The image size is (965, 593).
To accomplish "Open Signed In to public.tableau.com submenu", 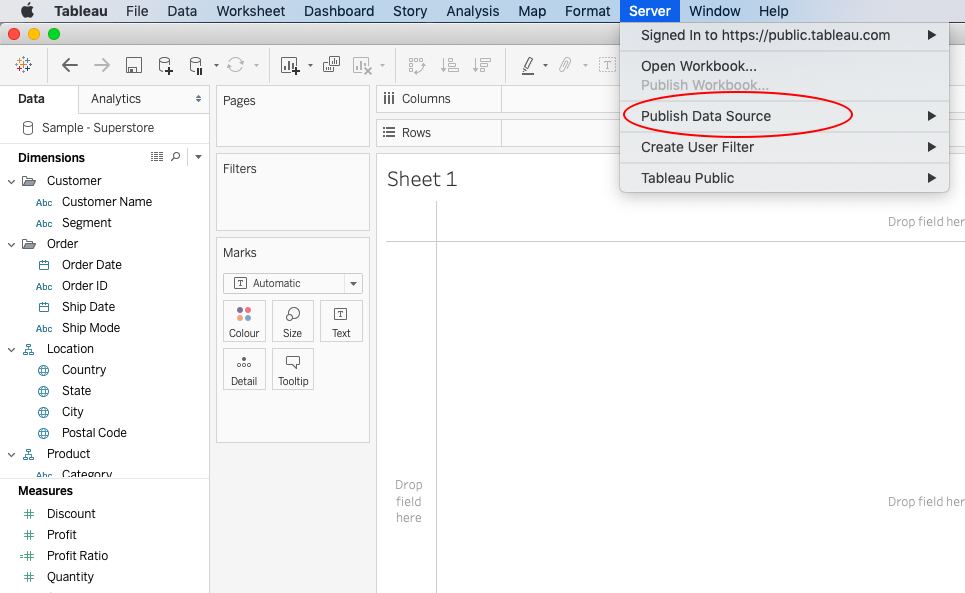I will tap(784, 35).
